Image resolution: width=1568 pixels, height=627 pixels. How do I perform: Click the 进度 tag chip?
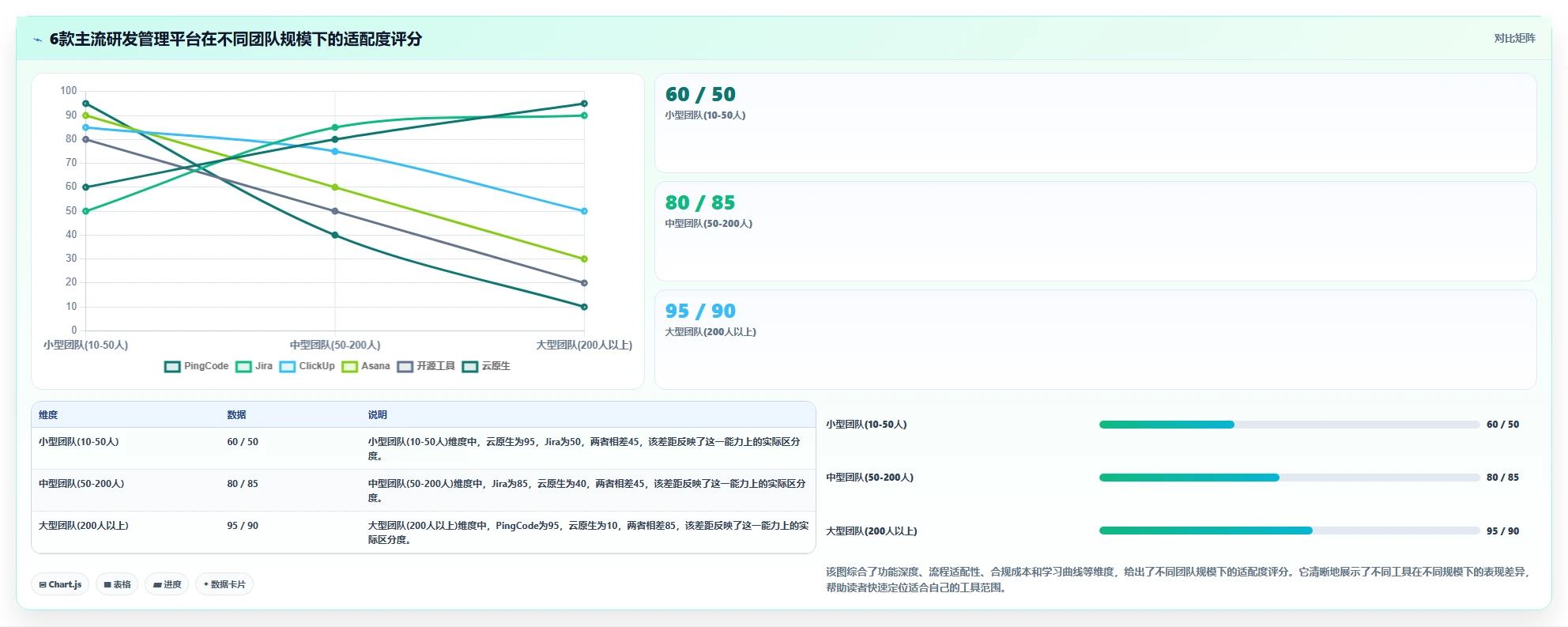coord(167,584)
